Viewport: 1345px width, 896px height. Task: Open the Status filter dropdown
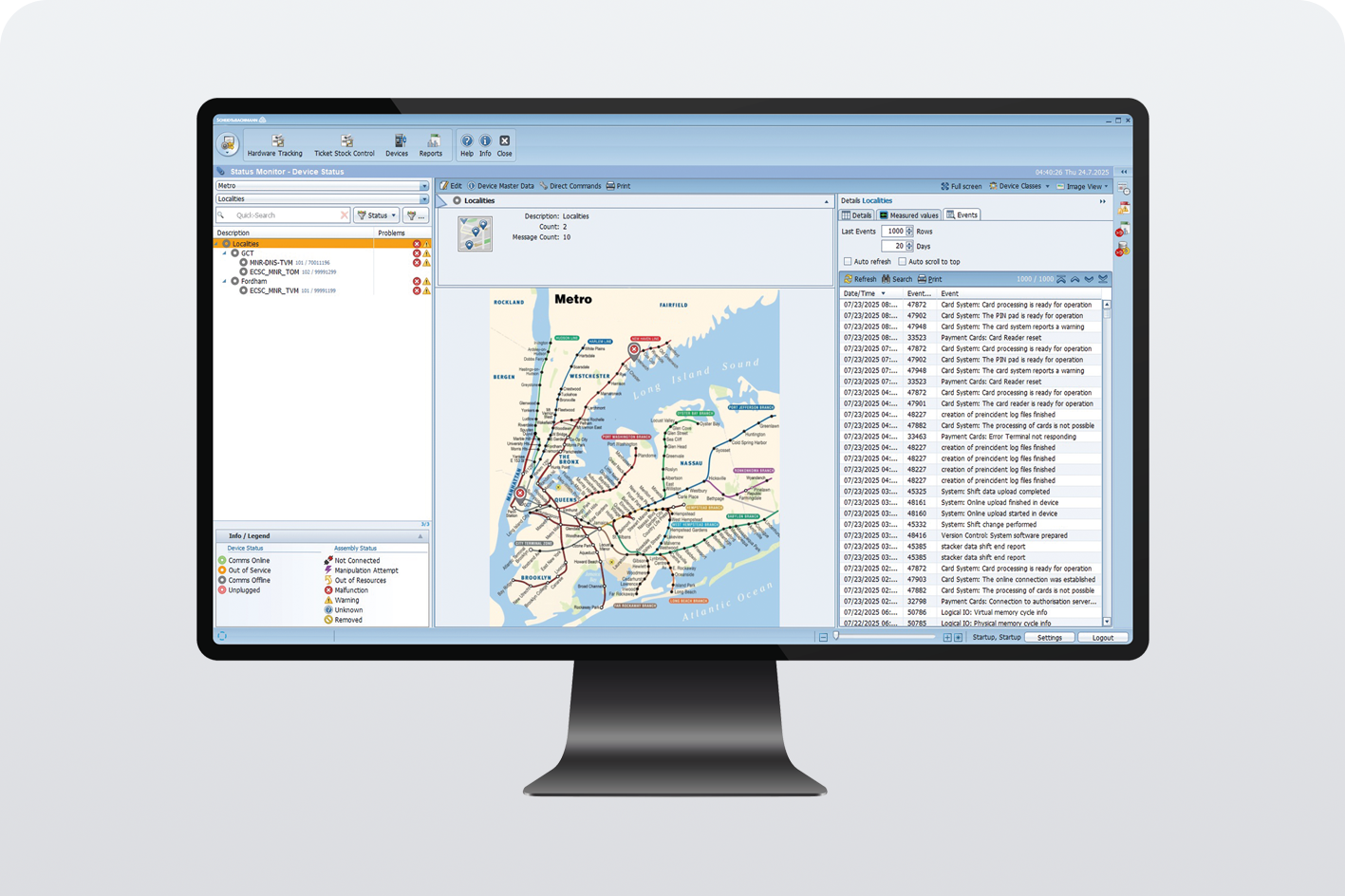(377, 215)
